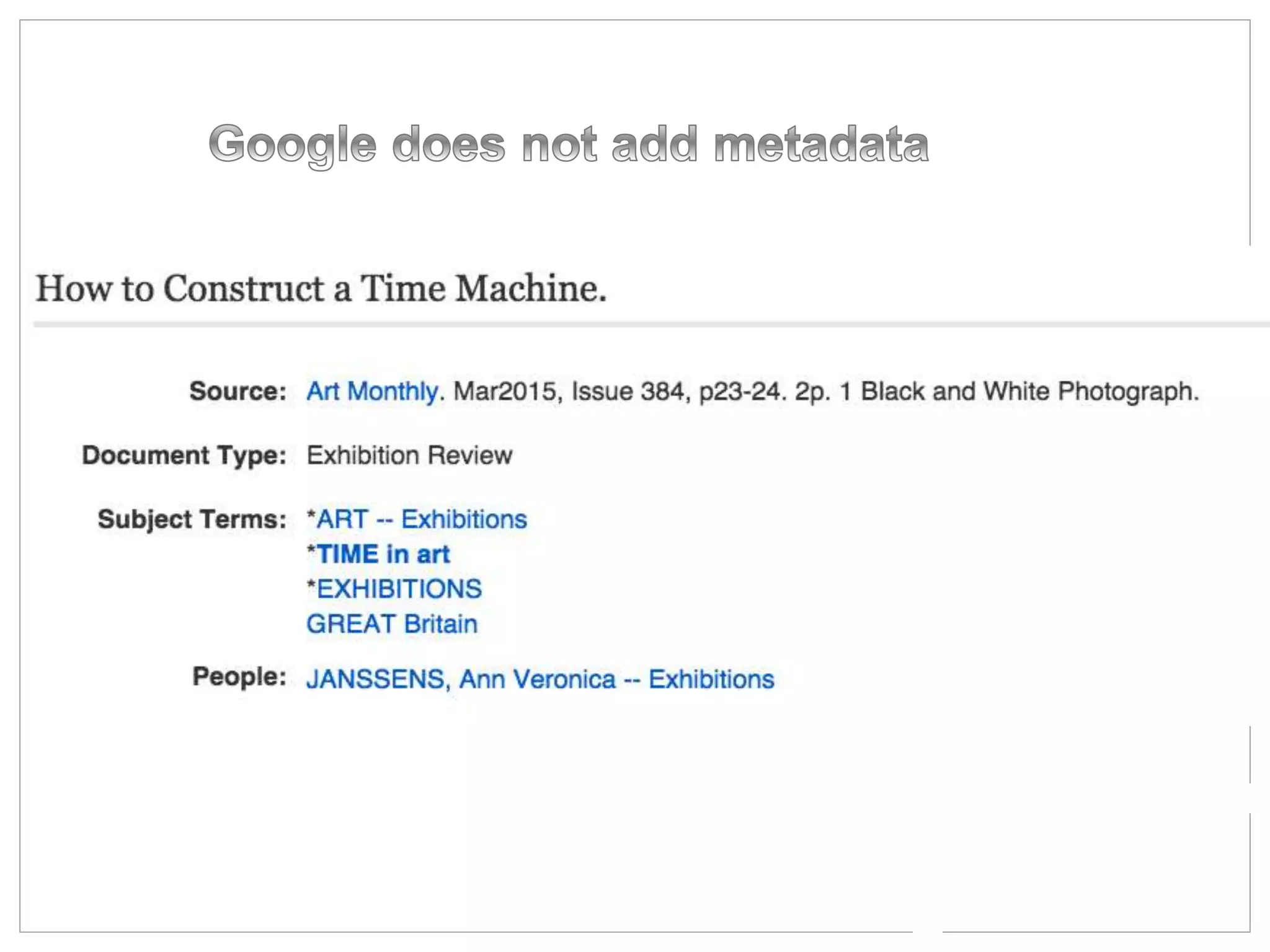1270x952 pixels.
Task: Select the Exhibition Review document type value
Action: pos(409,456)
